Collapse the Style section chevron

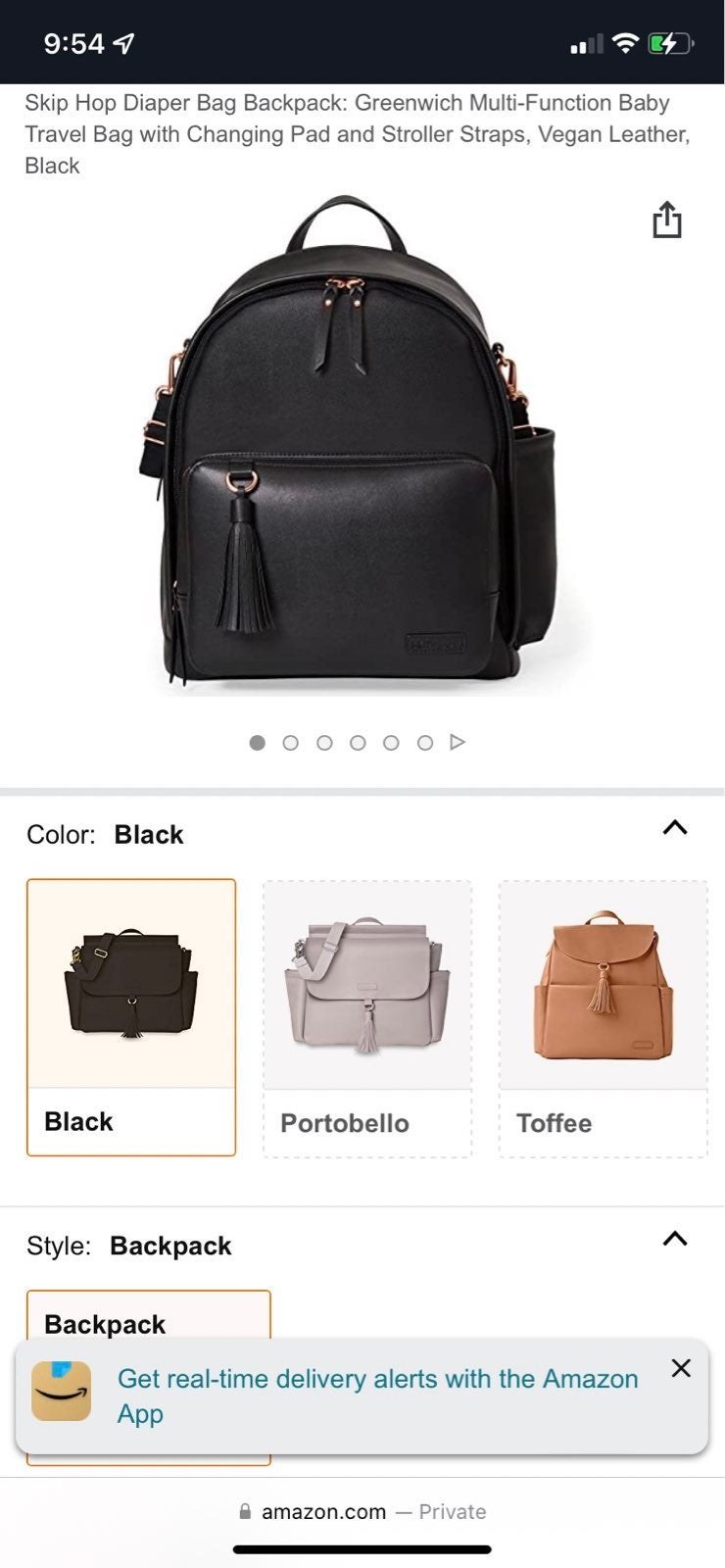(675, 1239)
